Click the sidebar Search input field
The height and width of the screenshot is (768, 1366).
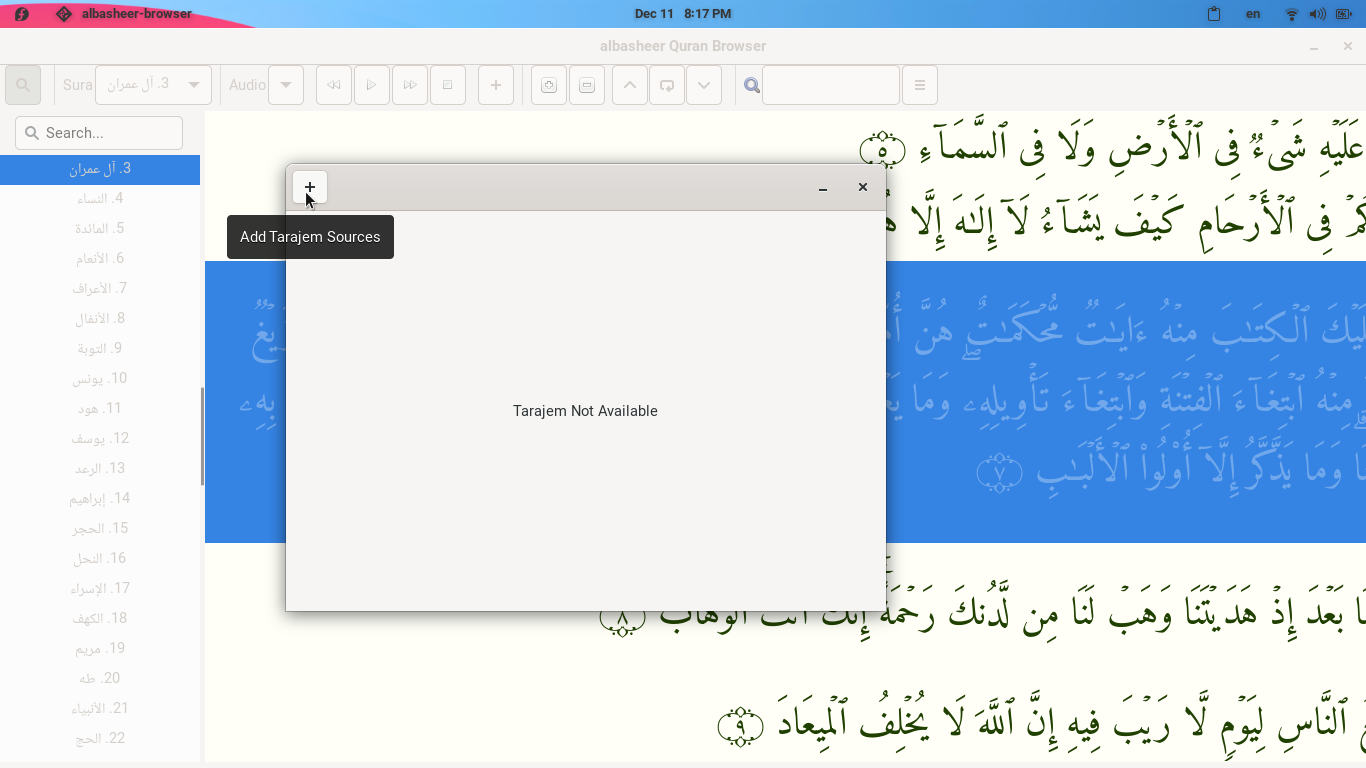coord(99,133)
